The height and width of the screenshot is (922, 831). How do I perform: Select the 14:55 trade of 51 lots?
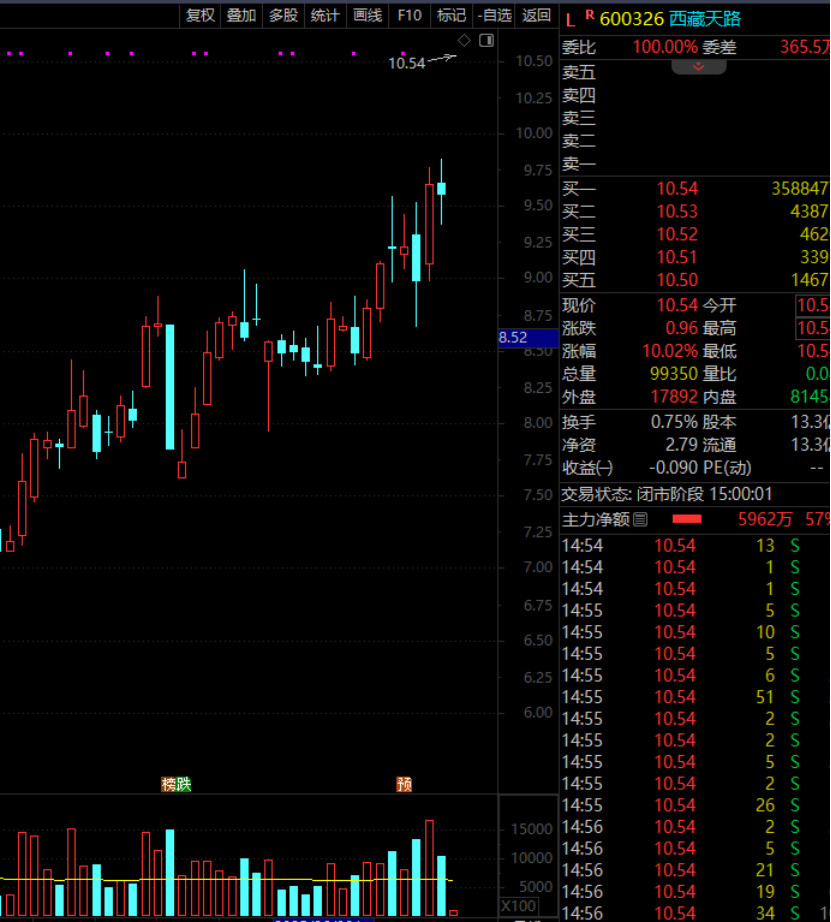(x=695, y=697)
